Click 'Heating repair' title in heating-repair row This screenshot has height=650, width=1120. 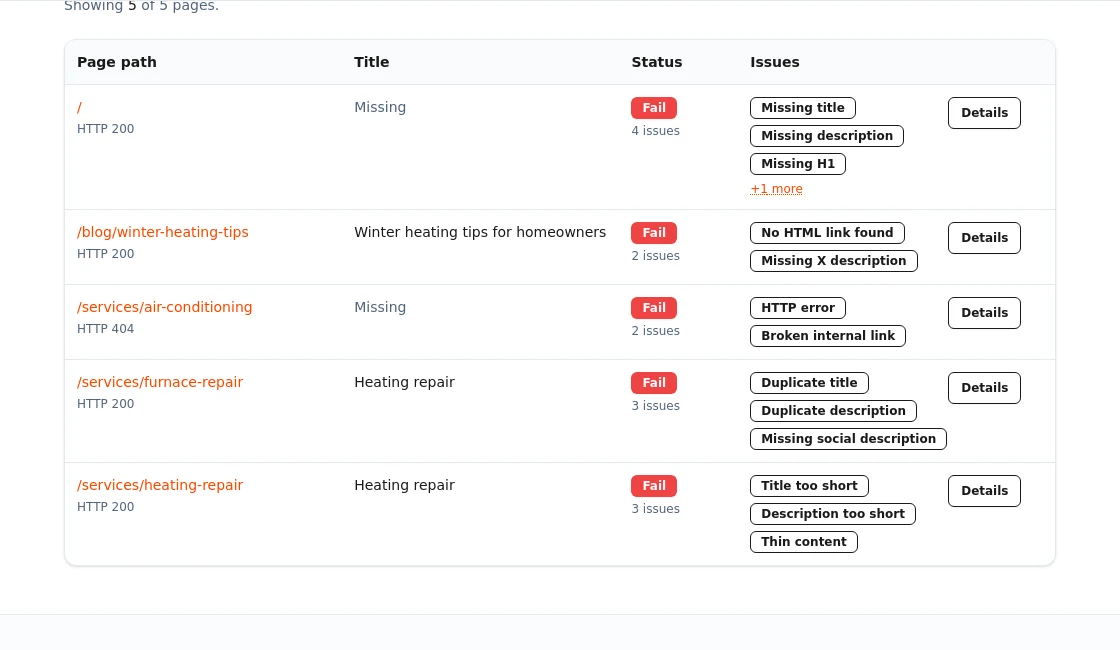(x=404, y=485)
